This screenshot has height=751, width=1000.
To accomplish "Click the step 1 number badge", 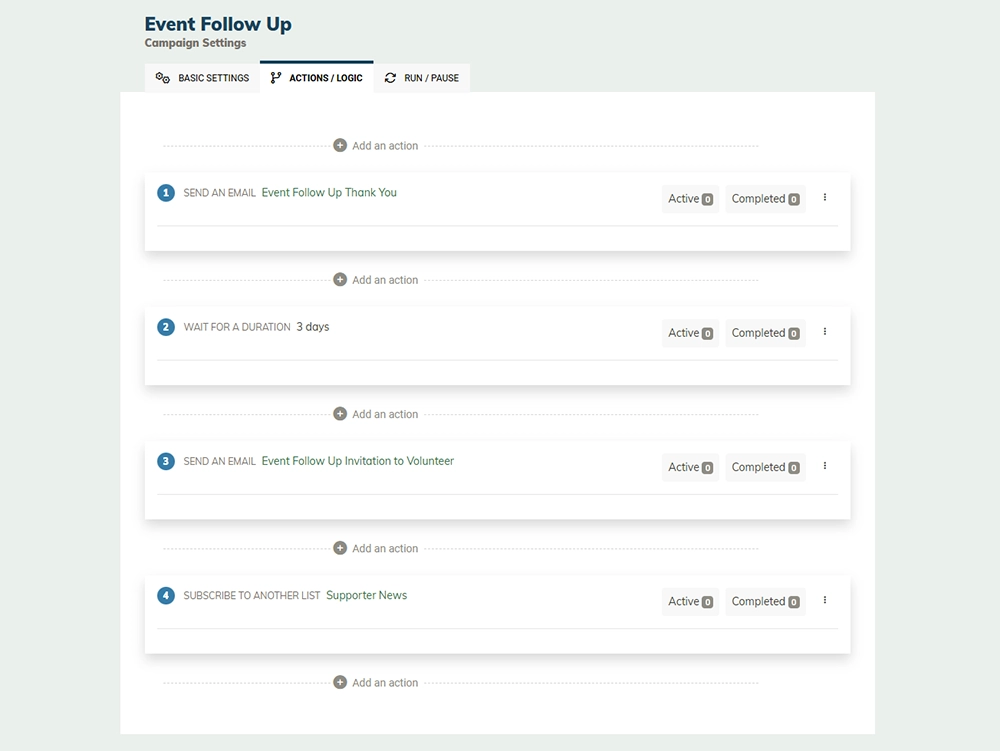I will click(166, 193).
